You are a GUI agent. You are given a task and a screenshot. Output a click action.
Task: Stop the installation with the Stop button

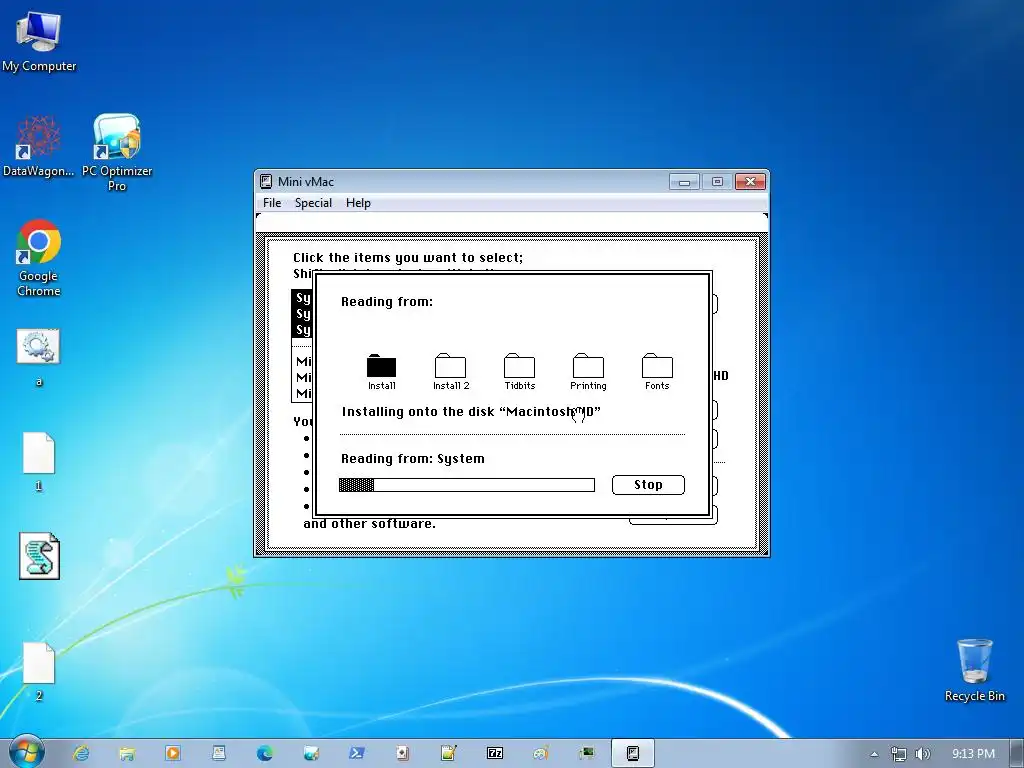pyautogui.click(x=648, y=485)
